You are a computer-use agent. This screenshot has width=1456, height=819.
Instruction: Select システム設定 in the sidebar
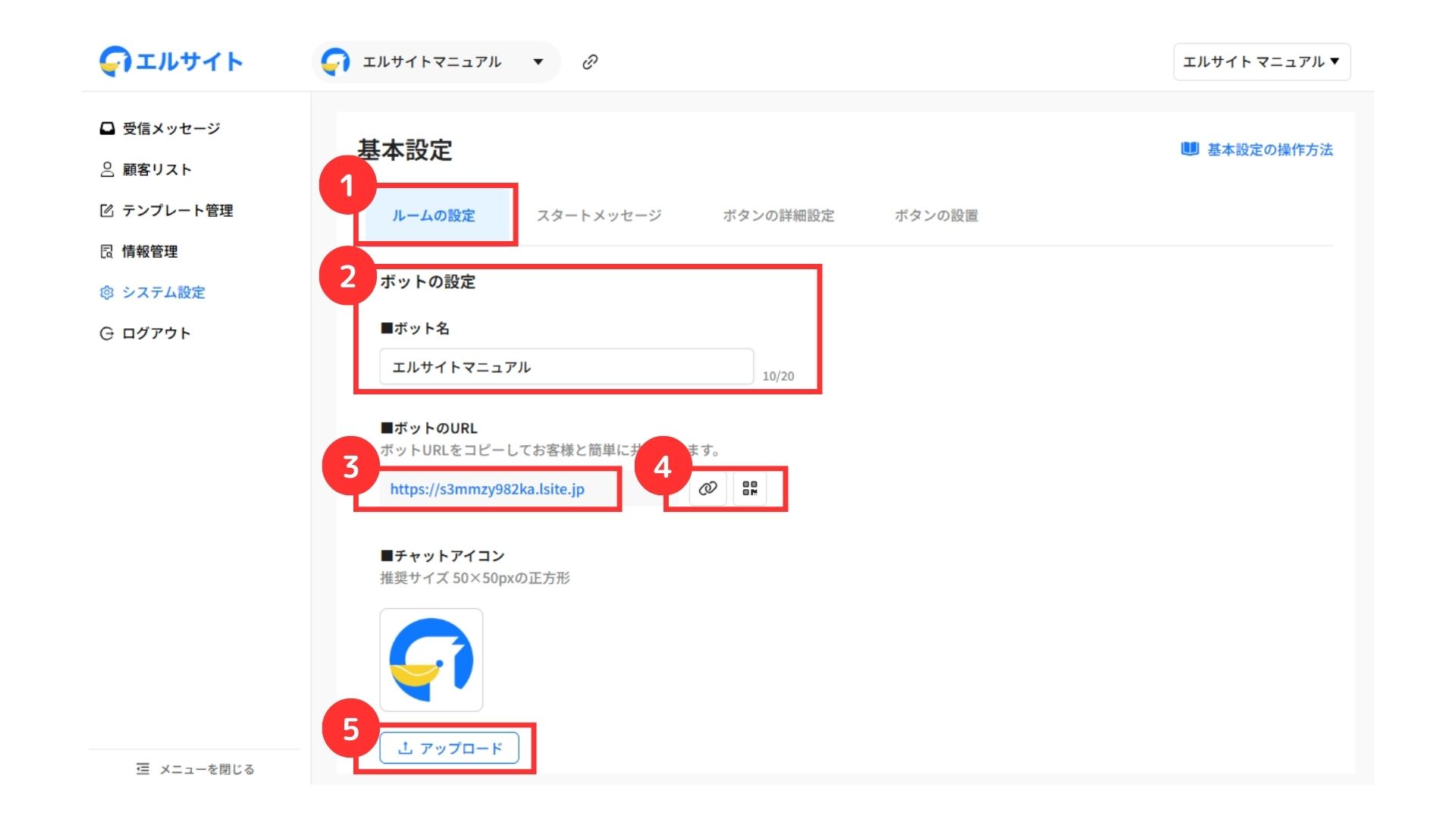pos(163,293)
